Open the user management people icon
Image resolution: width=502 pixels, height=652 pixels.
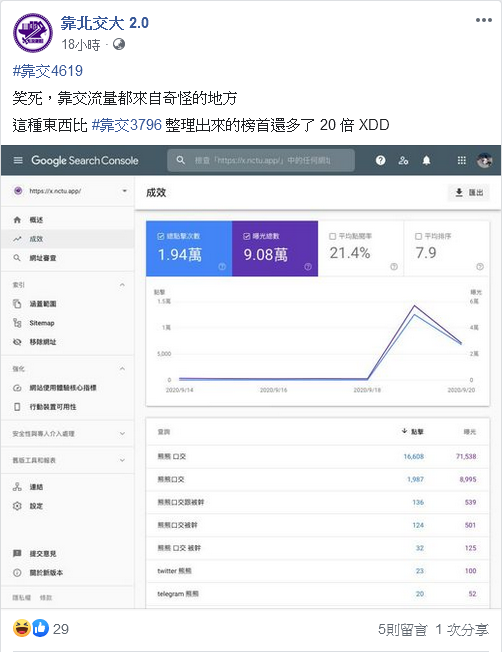403,160
